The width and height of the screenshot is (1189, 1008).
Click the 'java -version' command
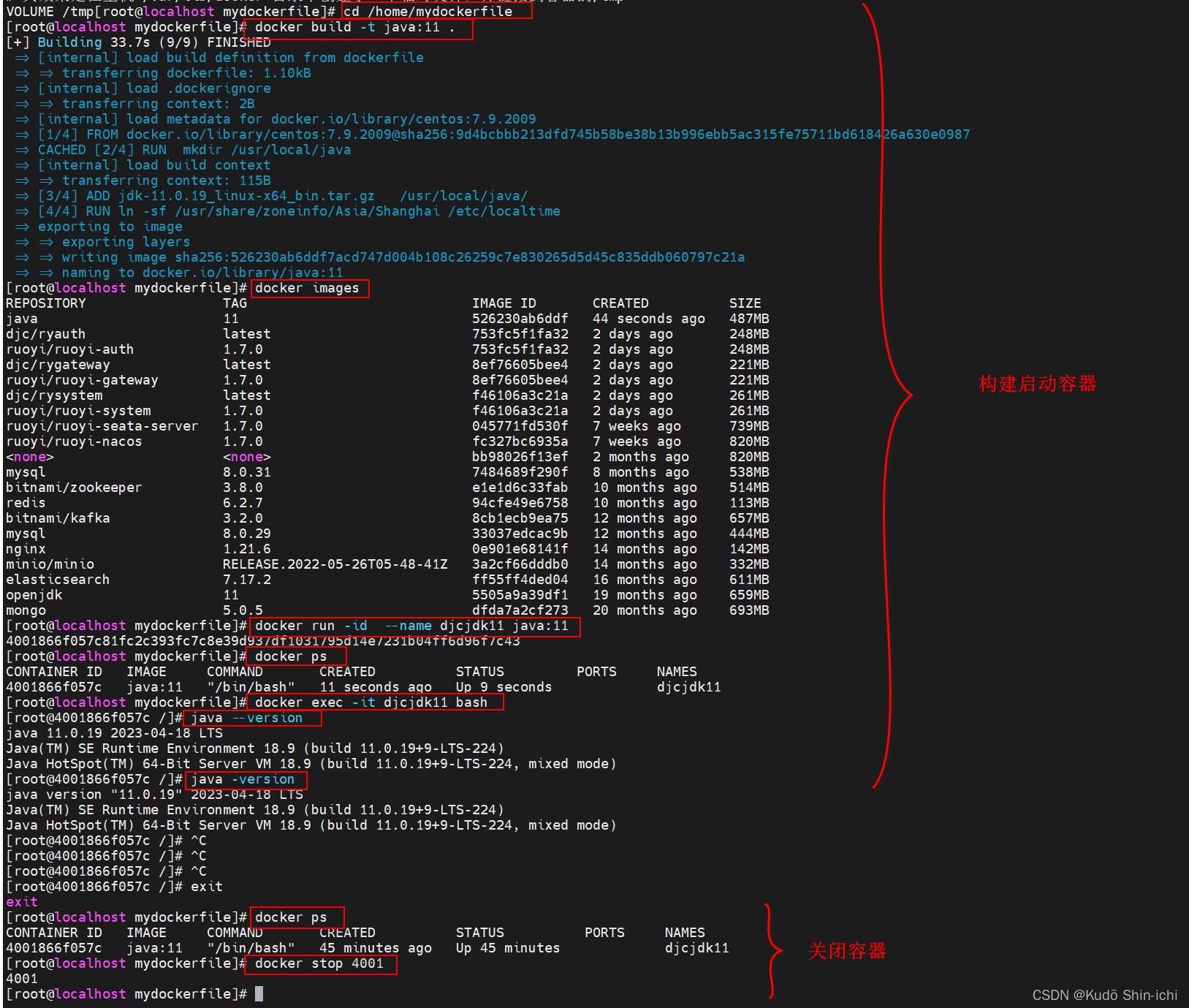point(243,779)
